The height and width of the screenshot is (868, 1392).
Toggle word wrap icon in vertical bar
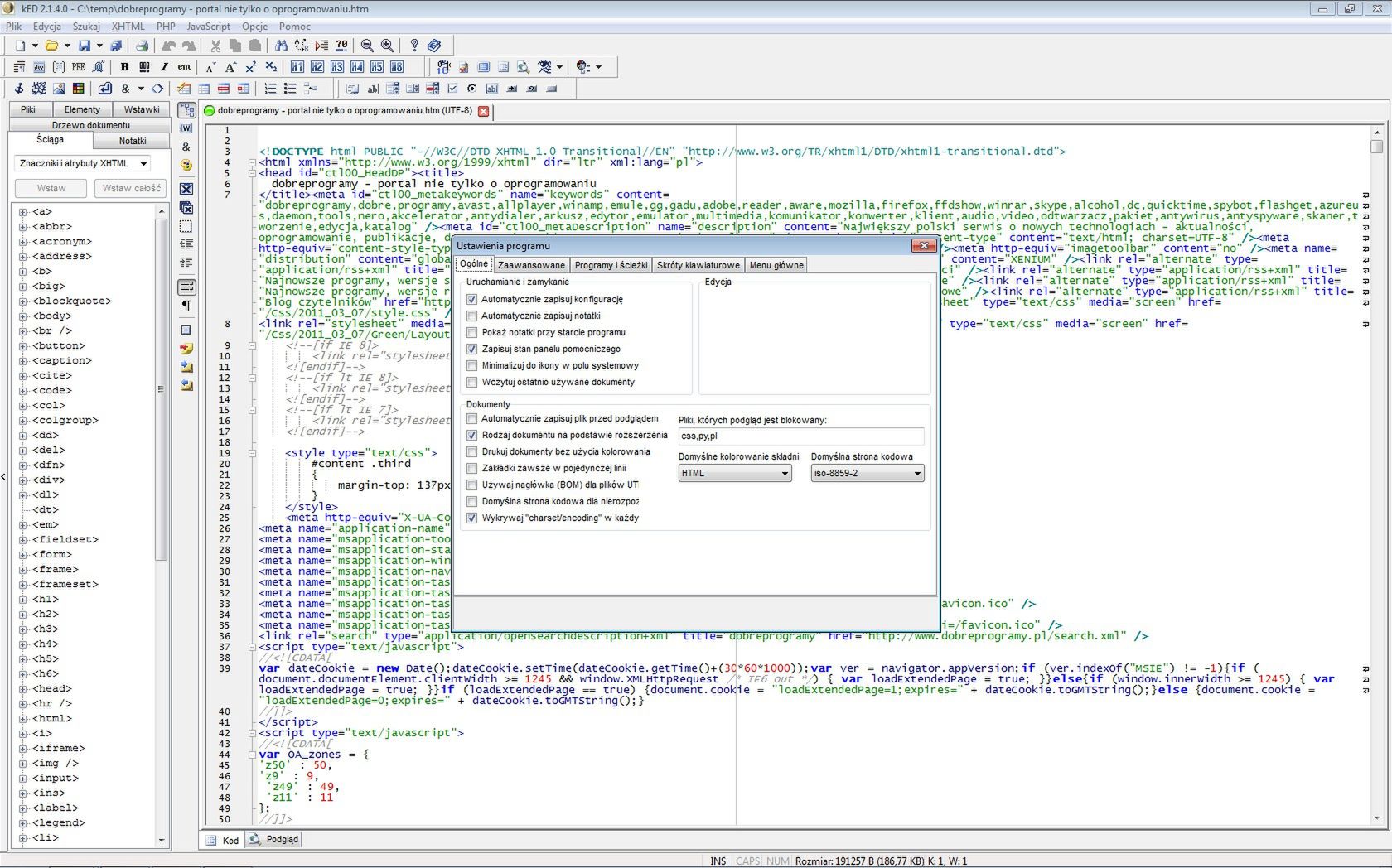tap(186, 287)
